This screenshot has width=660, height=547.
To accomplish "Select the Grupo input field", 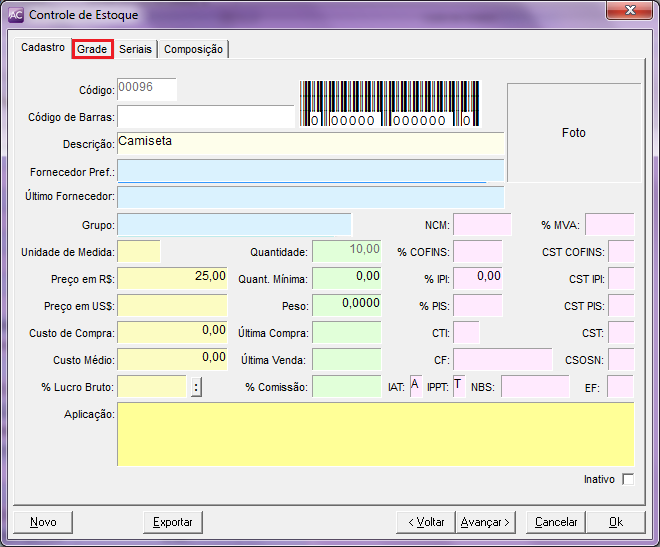I will 234,224.
